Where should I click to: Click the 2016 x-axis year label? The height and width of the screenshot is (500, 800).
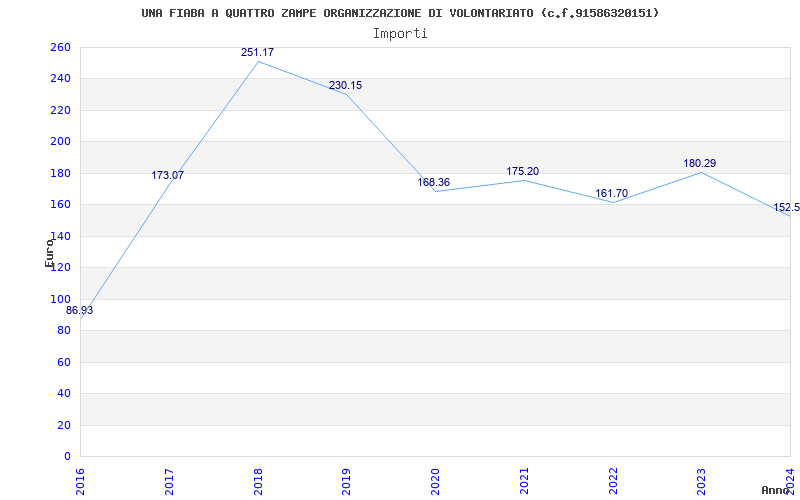(81, 482)
